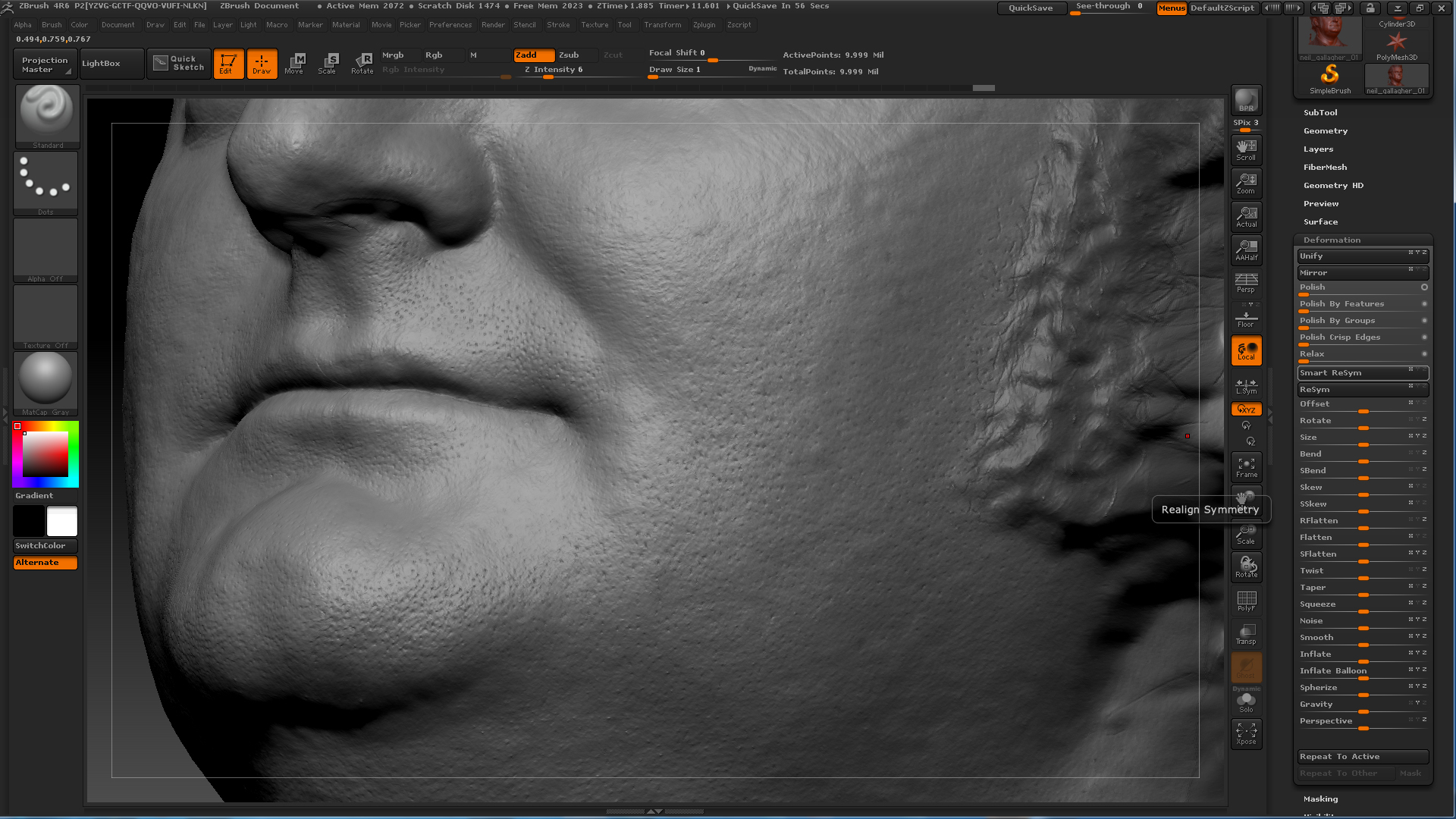Open the Tool menu
This screenshot has height=819, width=1456.
[x=625, y=24]
